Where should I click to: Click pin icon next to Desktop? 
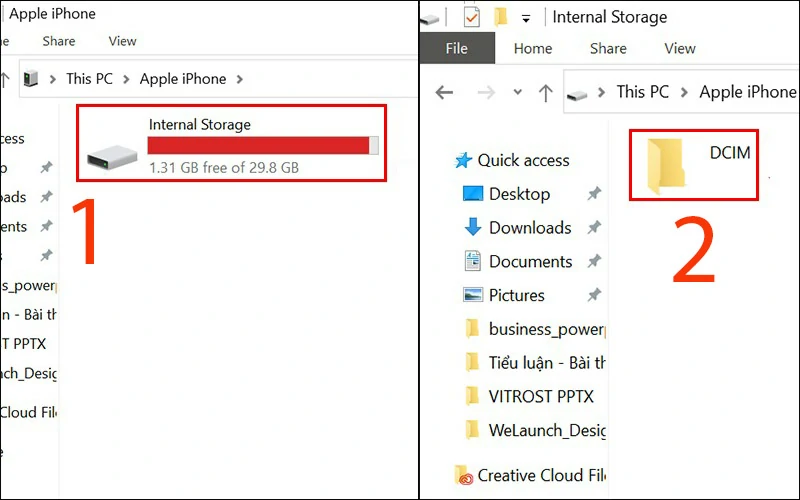(x=594, y=194)
